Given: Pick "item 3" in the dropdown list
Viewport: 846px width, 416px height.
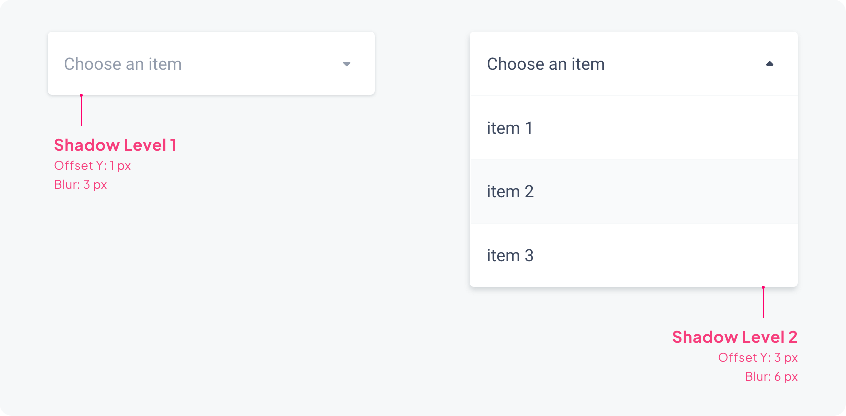Looking at the screenshot, I should pos(510,255).
